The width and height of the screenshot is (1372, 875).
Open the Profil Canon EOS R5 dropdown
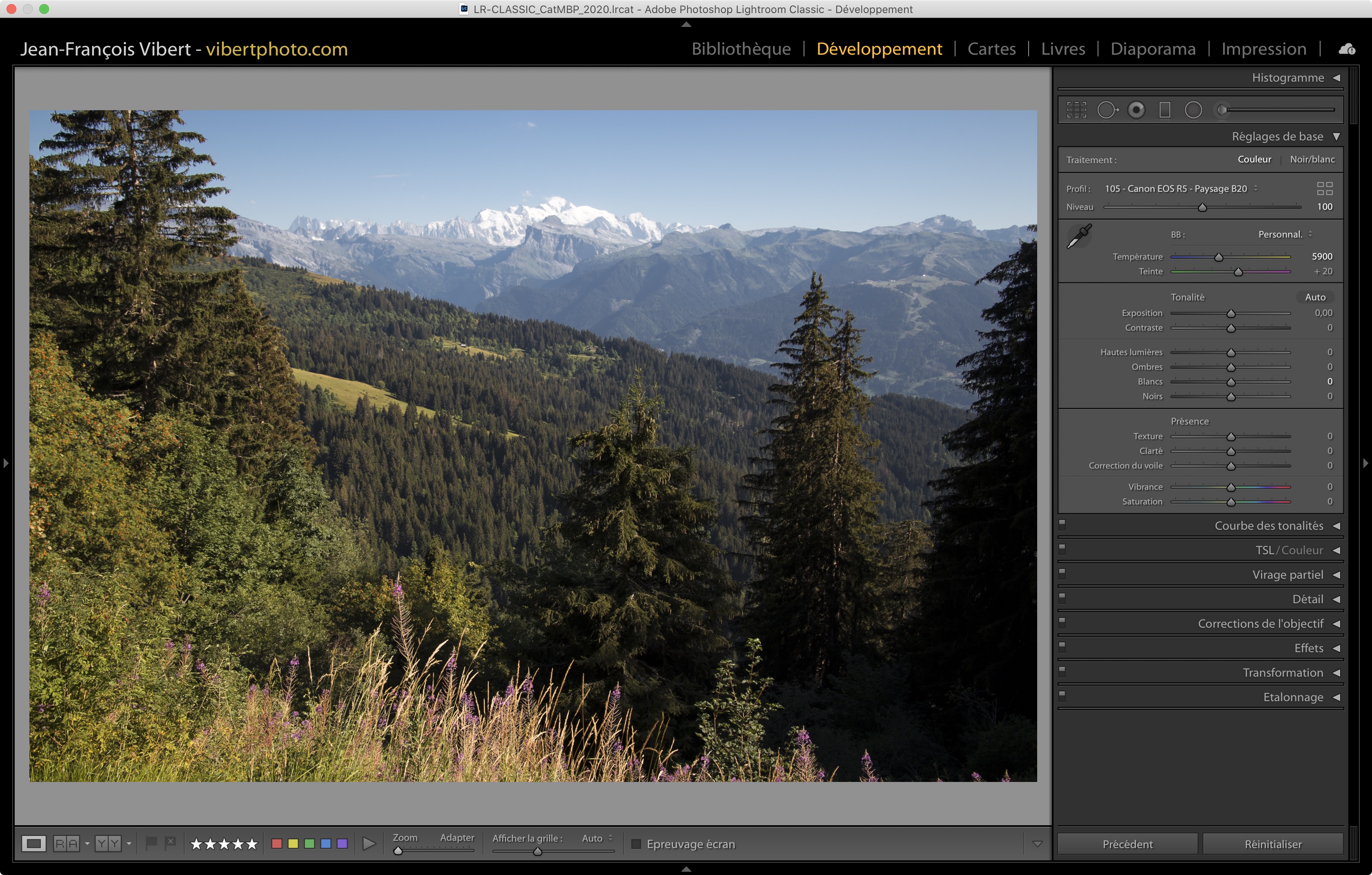[1180, 189]
